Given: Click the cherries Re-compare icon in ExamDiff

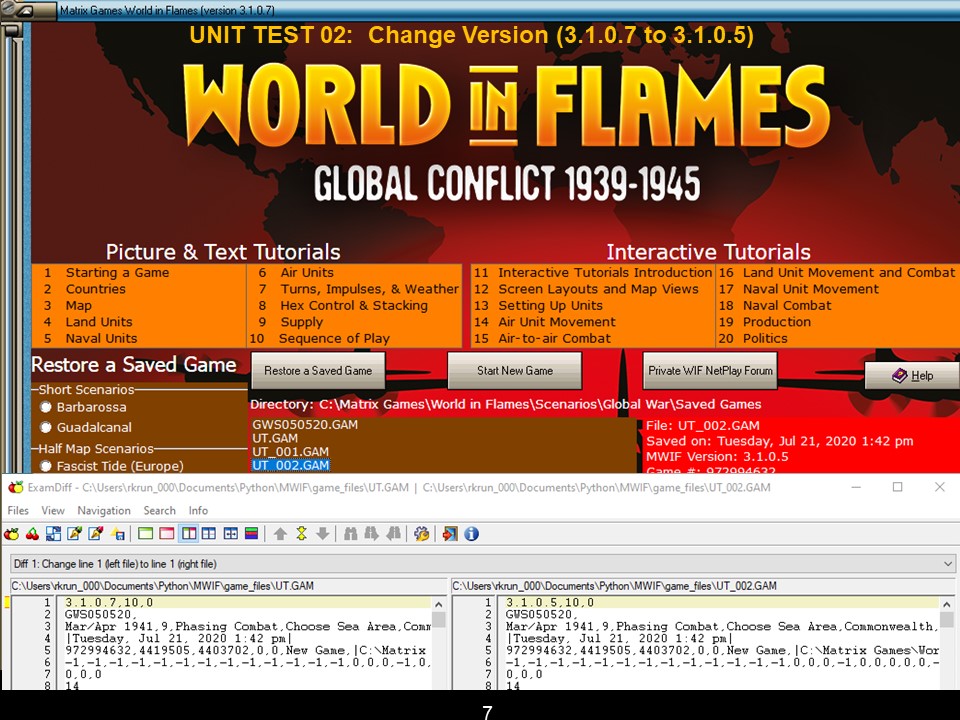Looking at the screenshot, I should click(32, 534).
